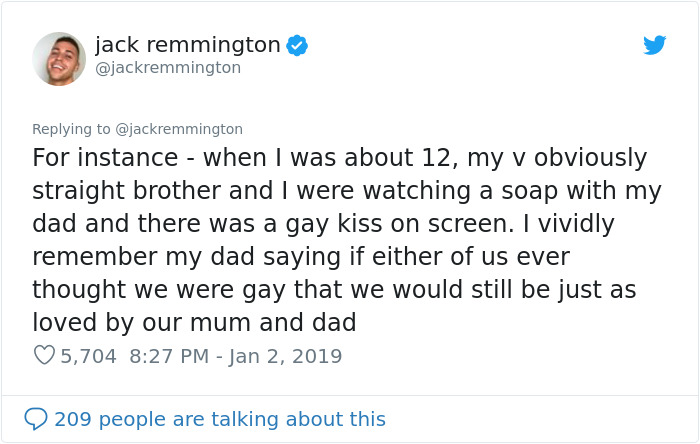Image resolution: width=700 pixels, height=444 pixels.
Task: Click the blue verified badge
Action: (297, 45)
